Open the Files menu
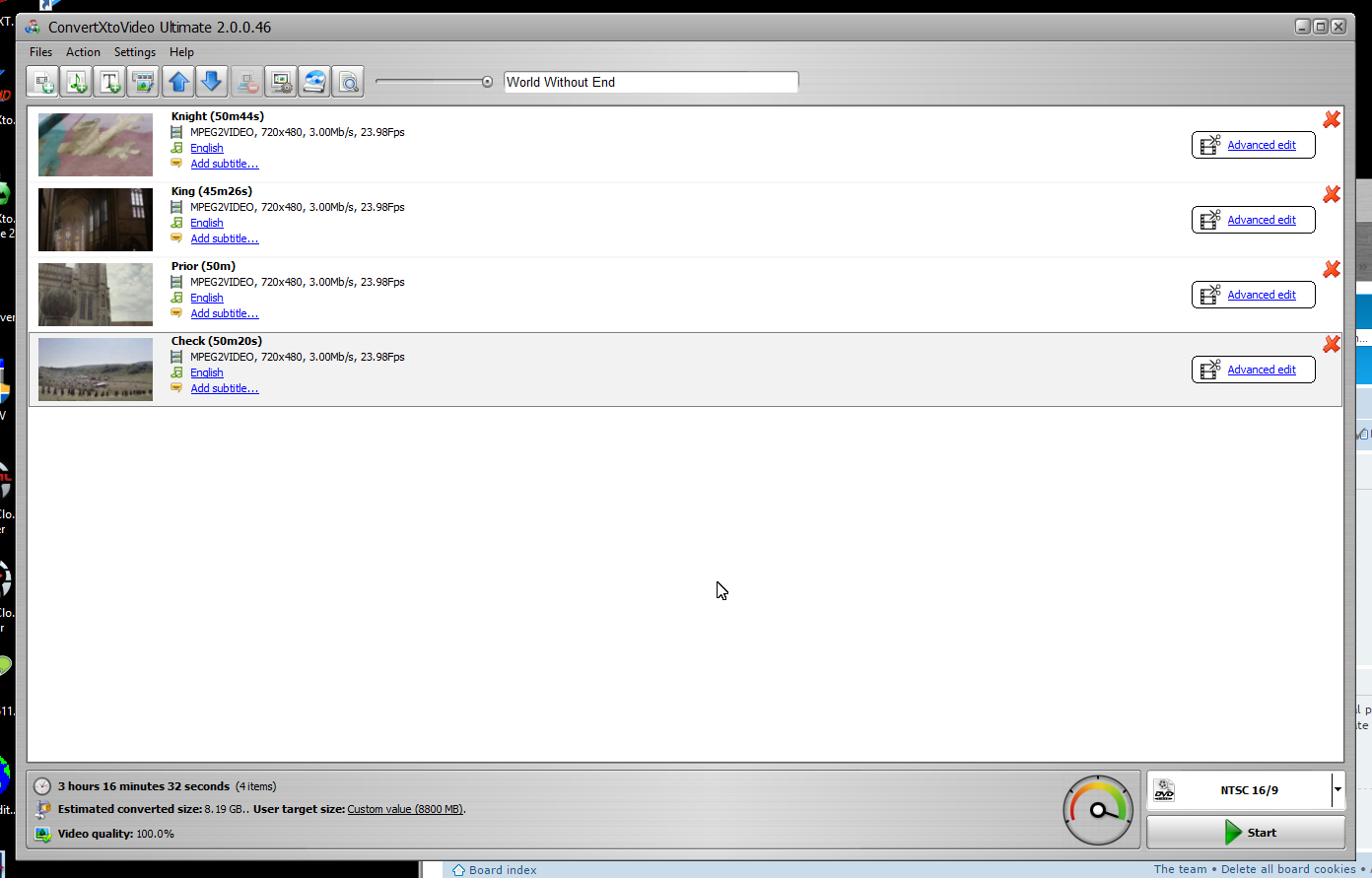This screenshot has height=878, width=1372. tap(41, 52)
